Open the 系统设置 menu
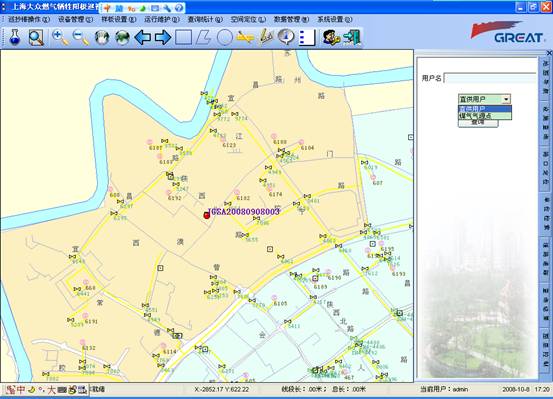 pos(334,19)
